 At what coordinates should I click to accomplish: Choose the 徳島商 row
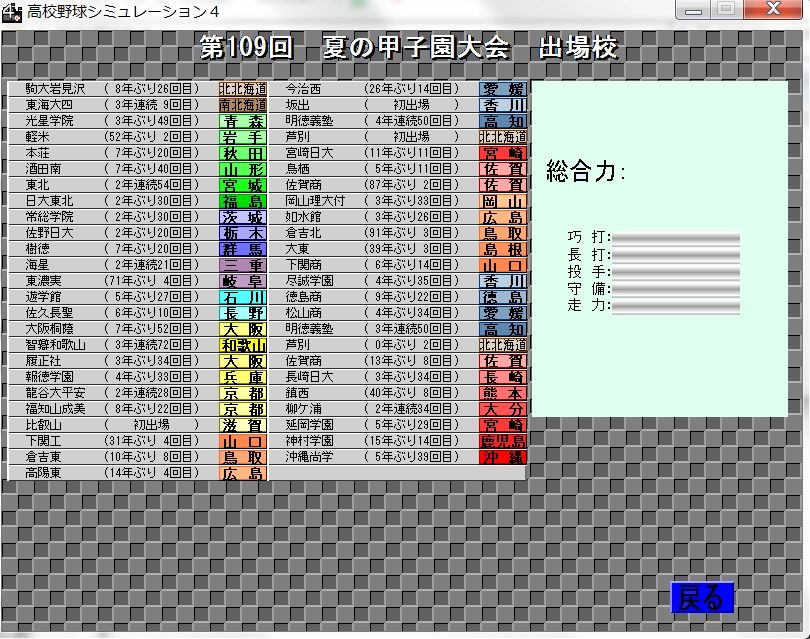398,297
